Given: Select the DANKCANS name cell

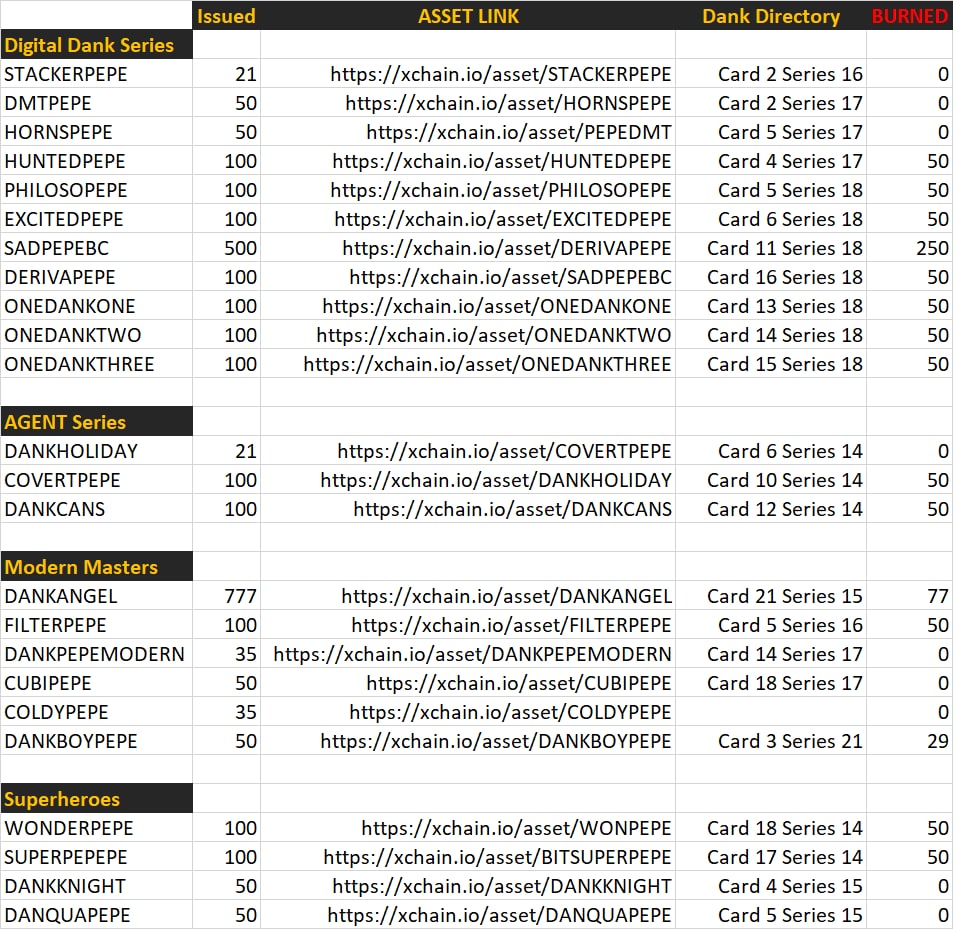Looking at the screenshot, I should pos(96,509).
